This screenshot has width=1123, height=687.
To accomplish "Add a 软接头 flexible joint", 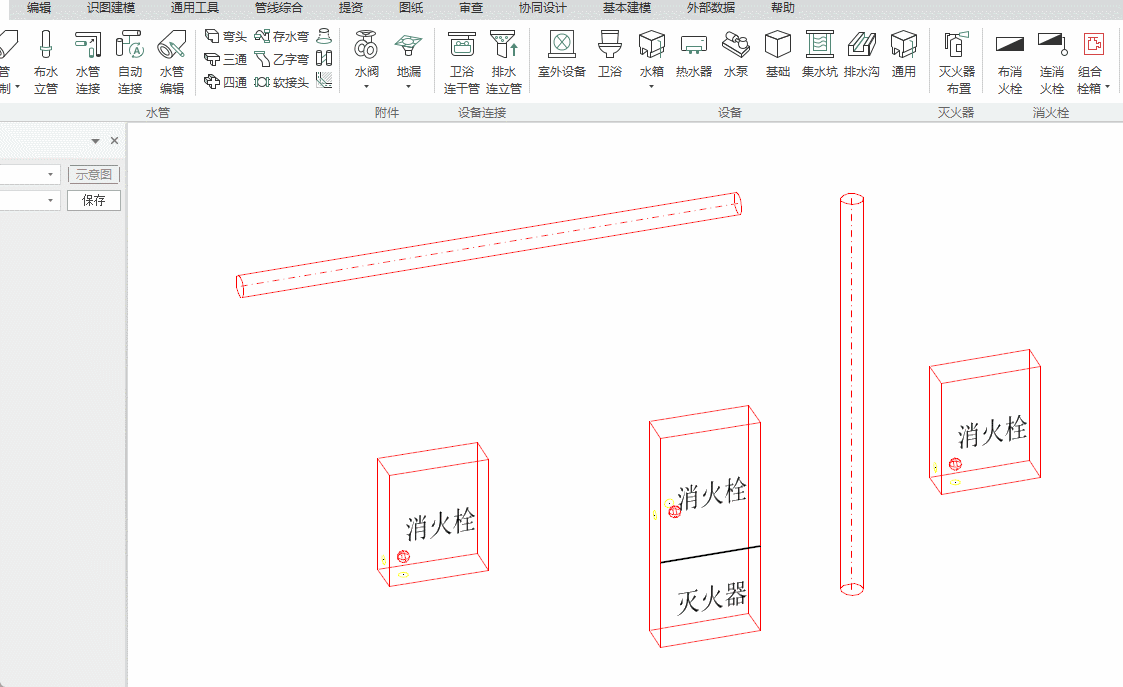I will 281,82.
